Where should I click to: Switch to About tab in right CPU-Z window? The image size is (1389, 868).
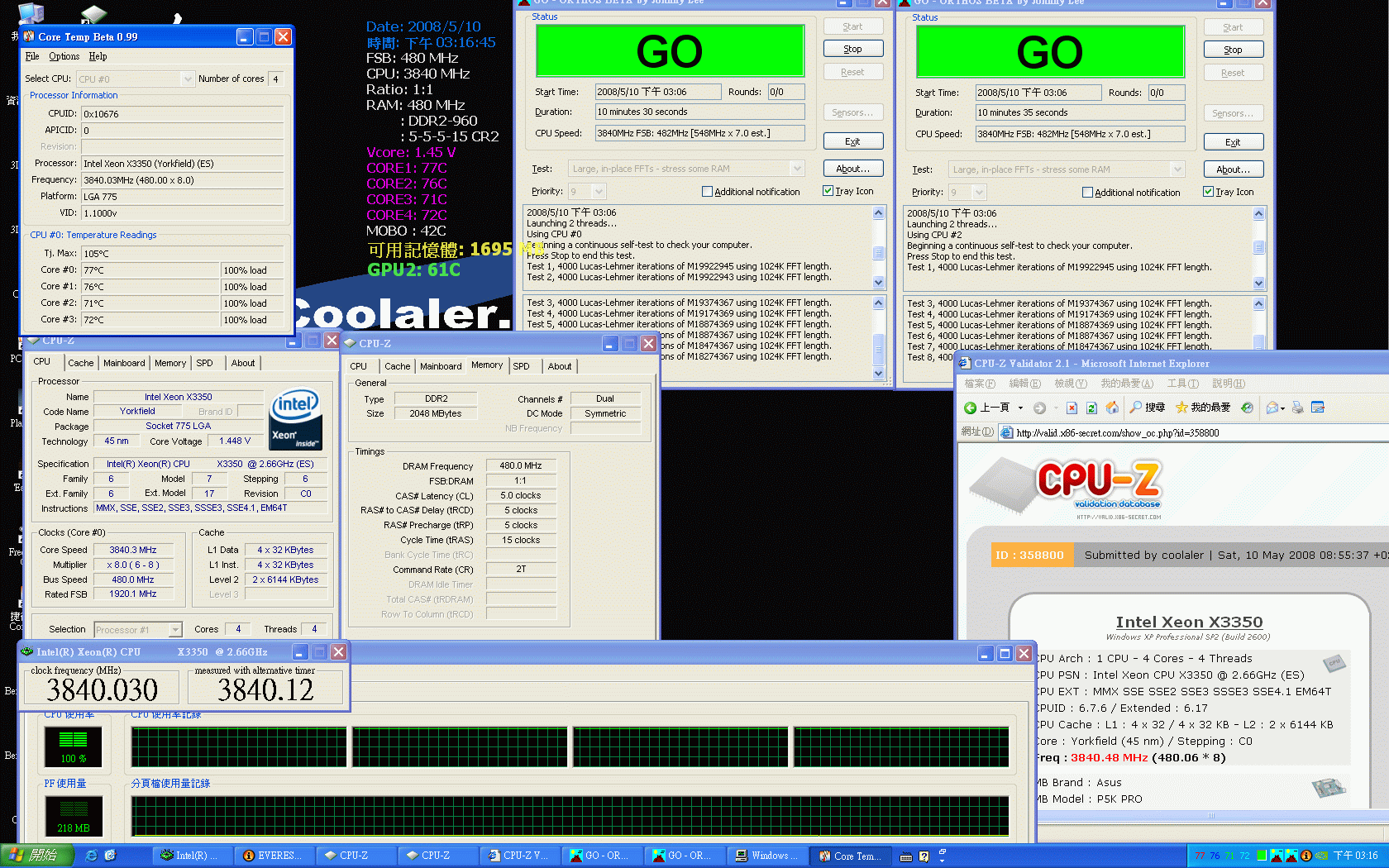point(560,366)
